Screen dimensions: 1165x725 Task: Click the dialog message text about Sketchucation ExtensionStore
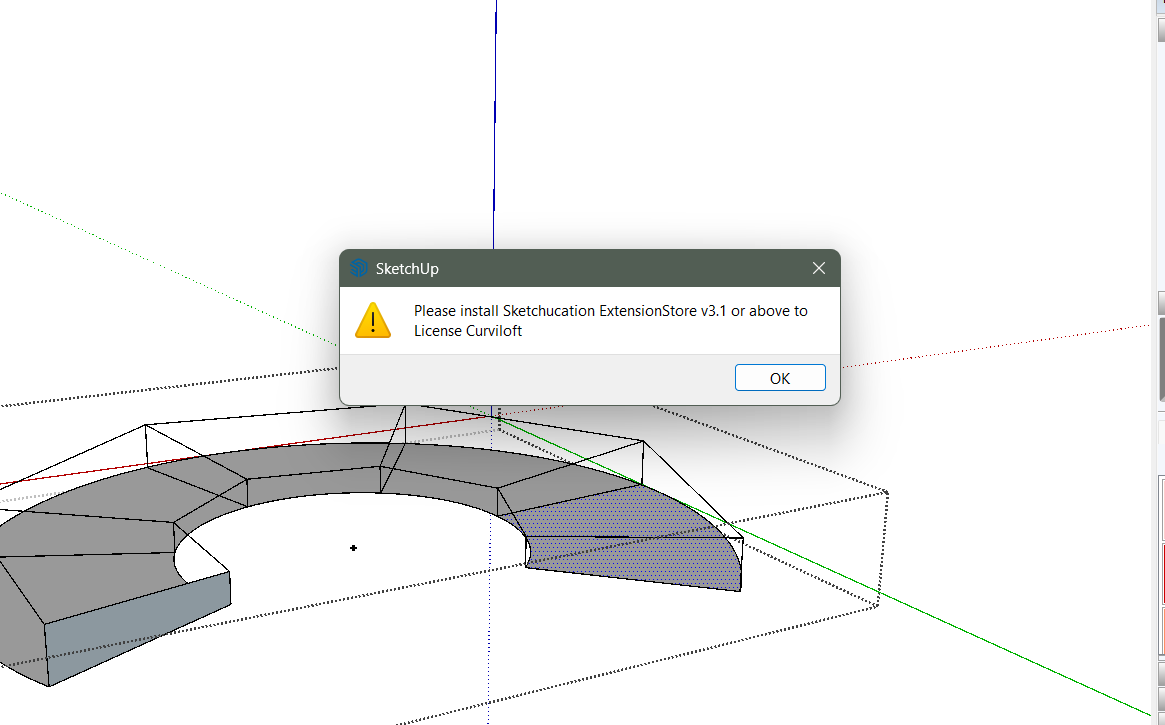[610, 320]
